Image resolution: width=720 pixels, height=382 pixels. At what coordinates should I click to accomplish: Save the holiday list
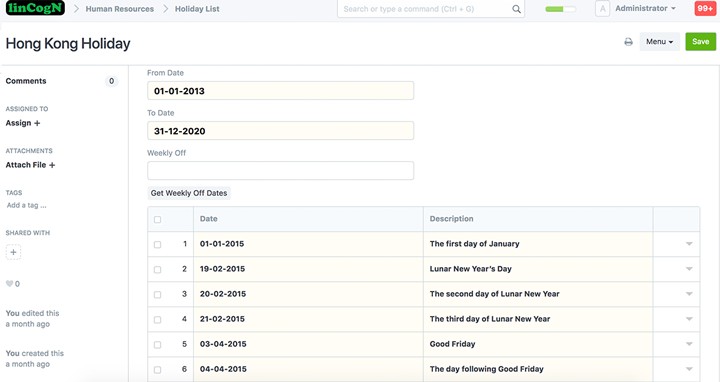pyautogui.click(x=701, y=42)
